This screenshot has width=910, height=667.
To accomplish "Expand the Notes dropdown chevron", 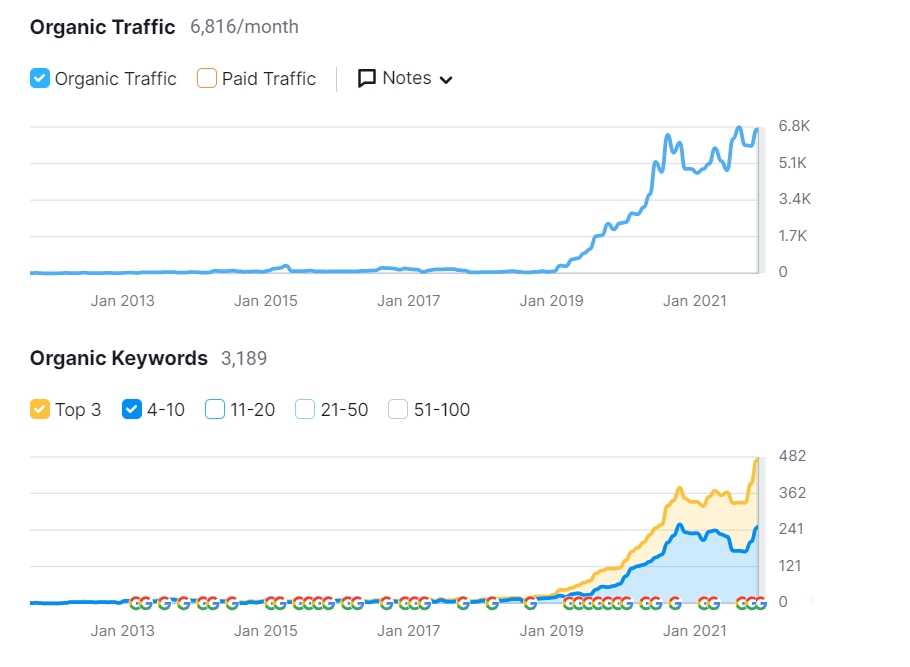I will (x=446, y=80).
